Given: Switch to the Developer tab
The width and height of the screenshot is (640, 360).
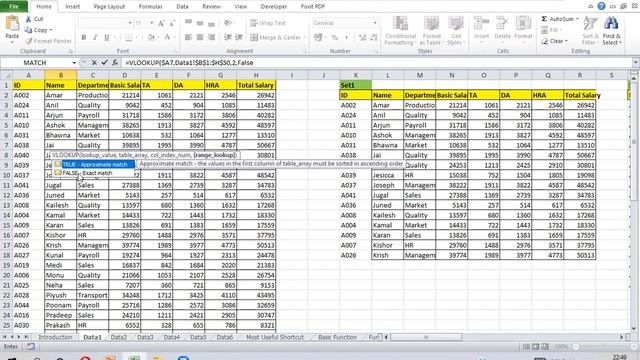Looking at the screenshot, I should coord(273,7).
